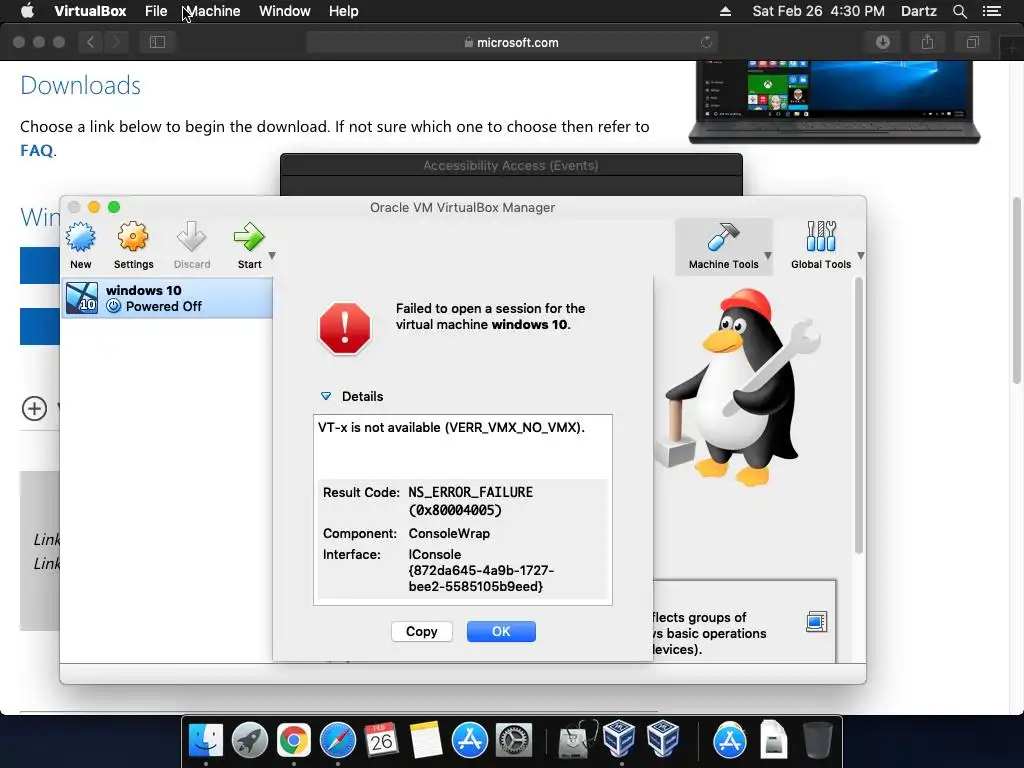Select Global Tools icon

821,236
